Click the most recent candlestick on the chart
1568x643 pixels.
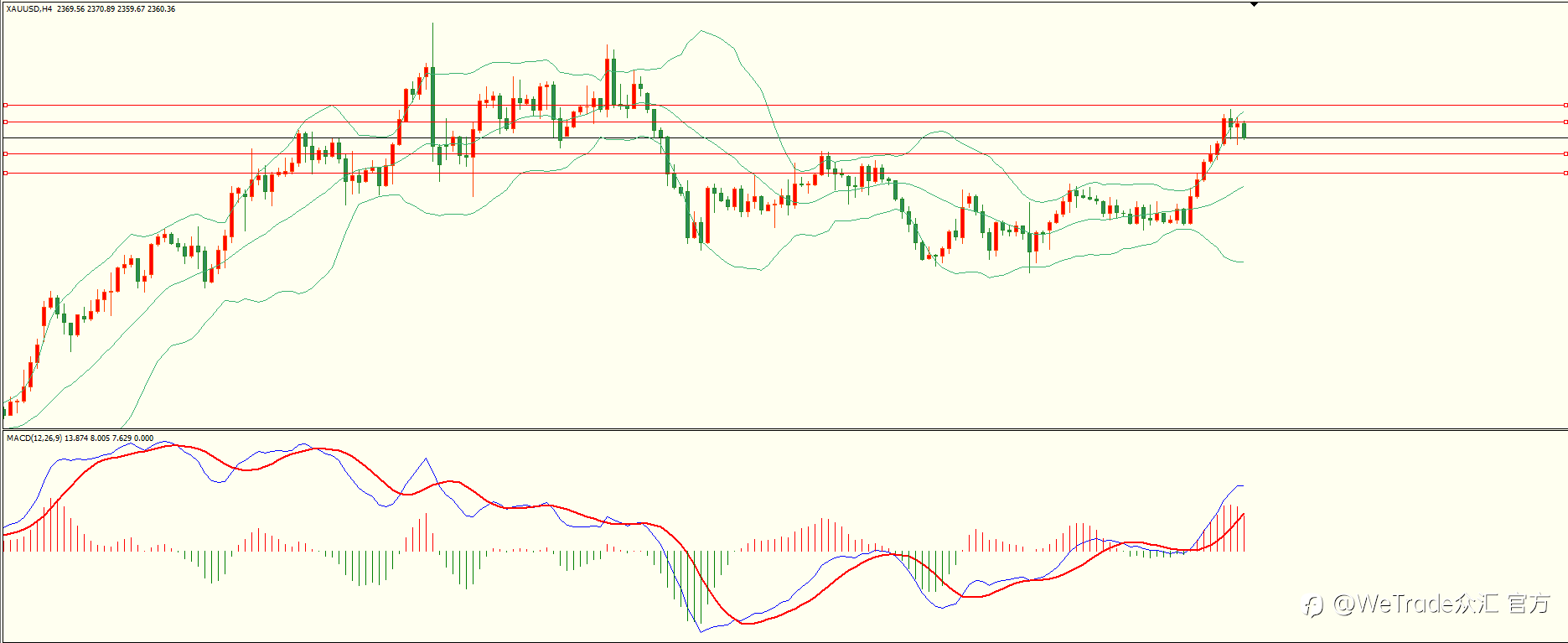(1244, 130)
